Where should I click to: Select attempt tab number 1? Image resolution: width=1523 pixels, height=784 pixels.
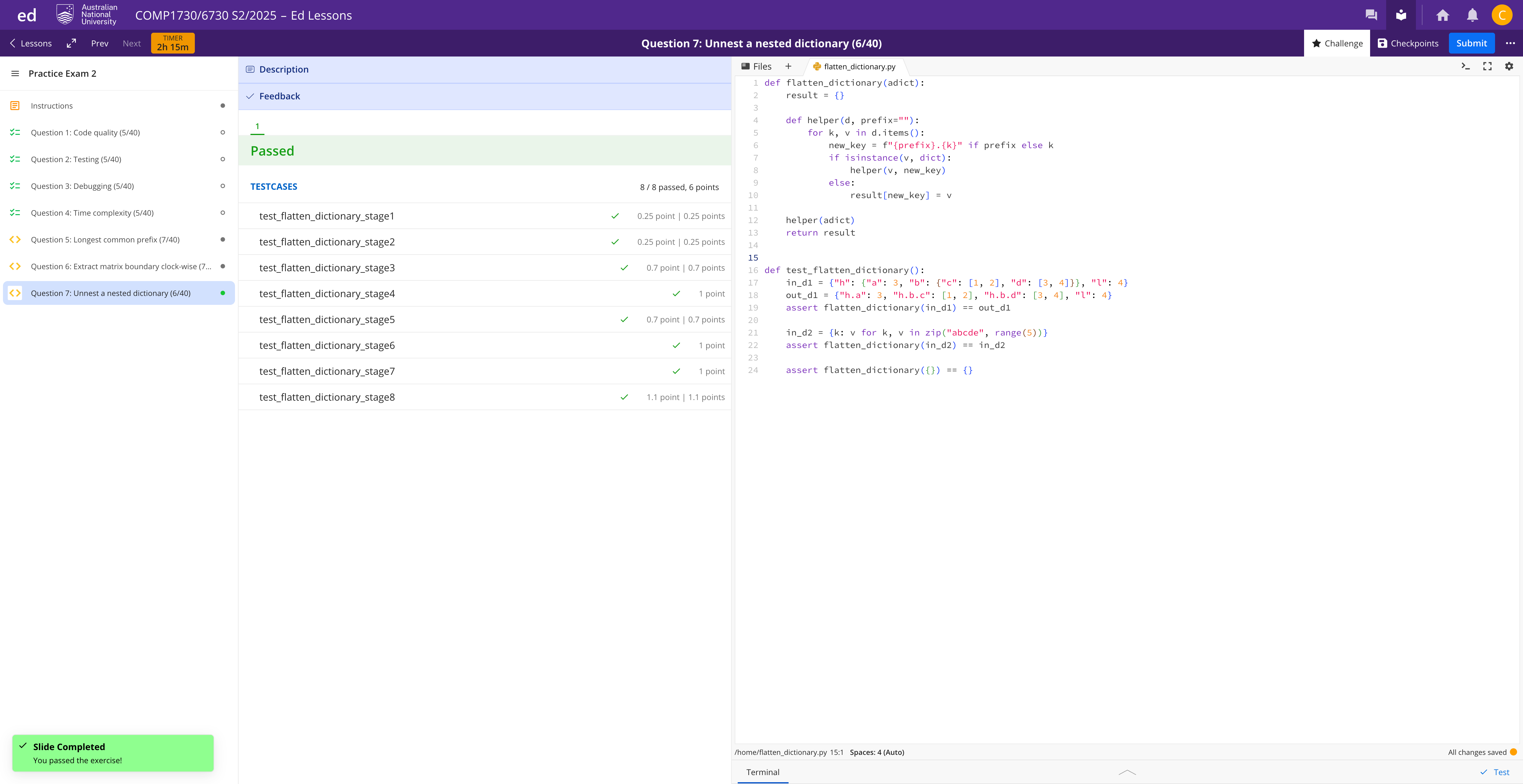click(x=257, y=126)
